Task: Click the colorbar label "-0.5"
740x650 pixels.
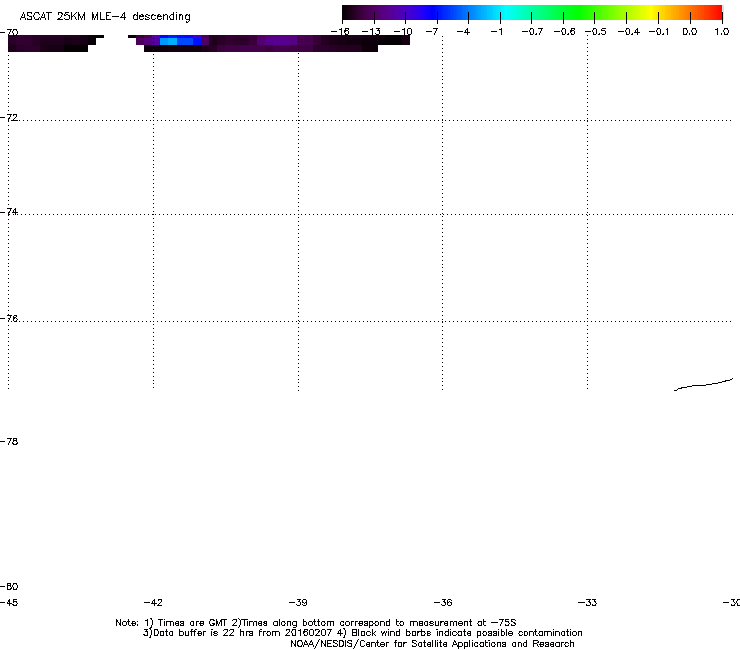Action: click(596, 32)
